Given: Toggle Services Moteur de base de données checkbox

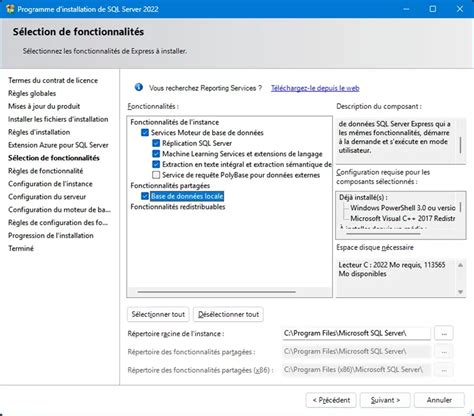Looking at the screenshot, I should pyautogui.click(x=145, y=133).
